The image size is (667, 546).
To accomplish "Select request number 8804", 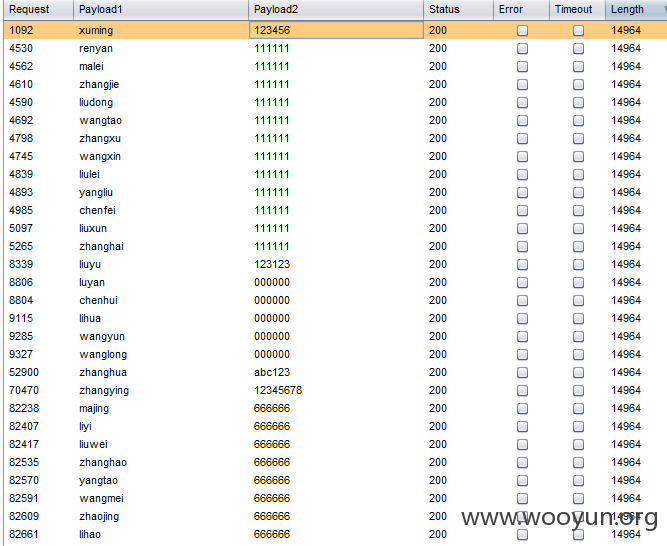I will coord(21,300).
